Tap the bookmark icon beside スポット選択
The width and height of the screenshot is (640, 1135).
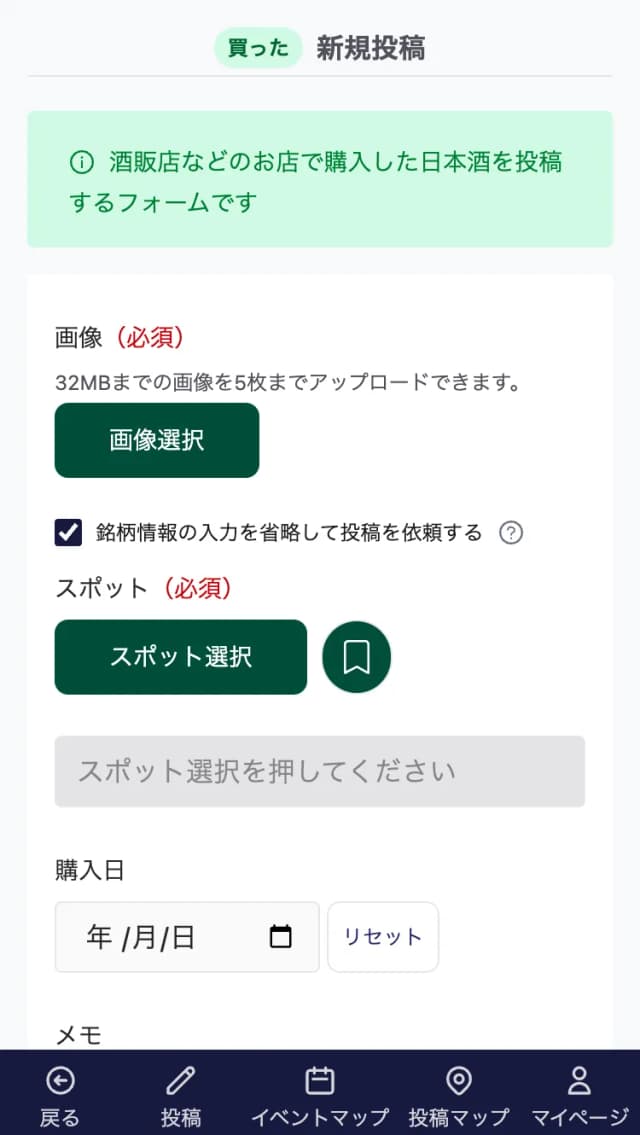pyautogui.click(x=356, y=657)
